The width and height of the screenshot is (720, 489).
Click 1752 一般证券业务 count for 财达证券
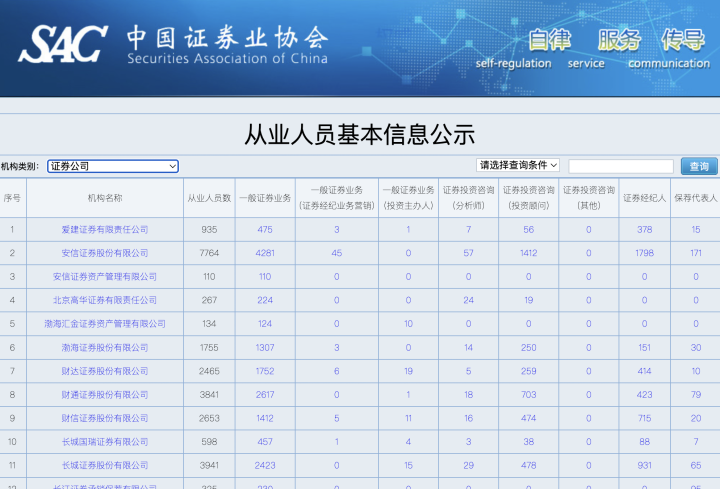[x=265, y=371]
